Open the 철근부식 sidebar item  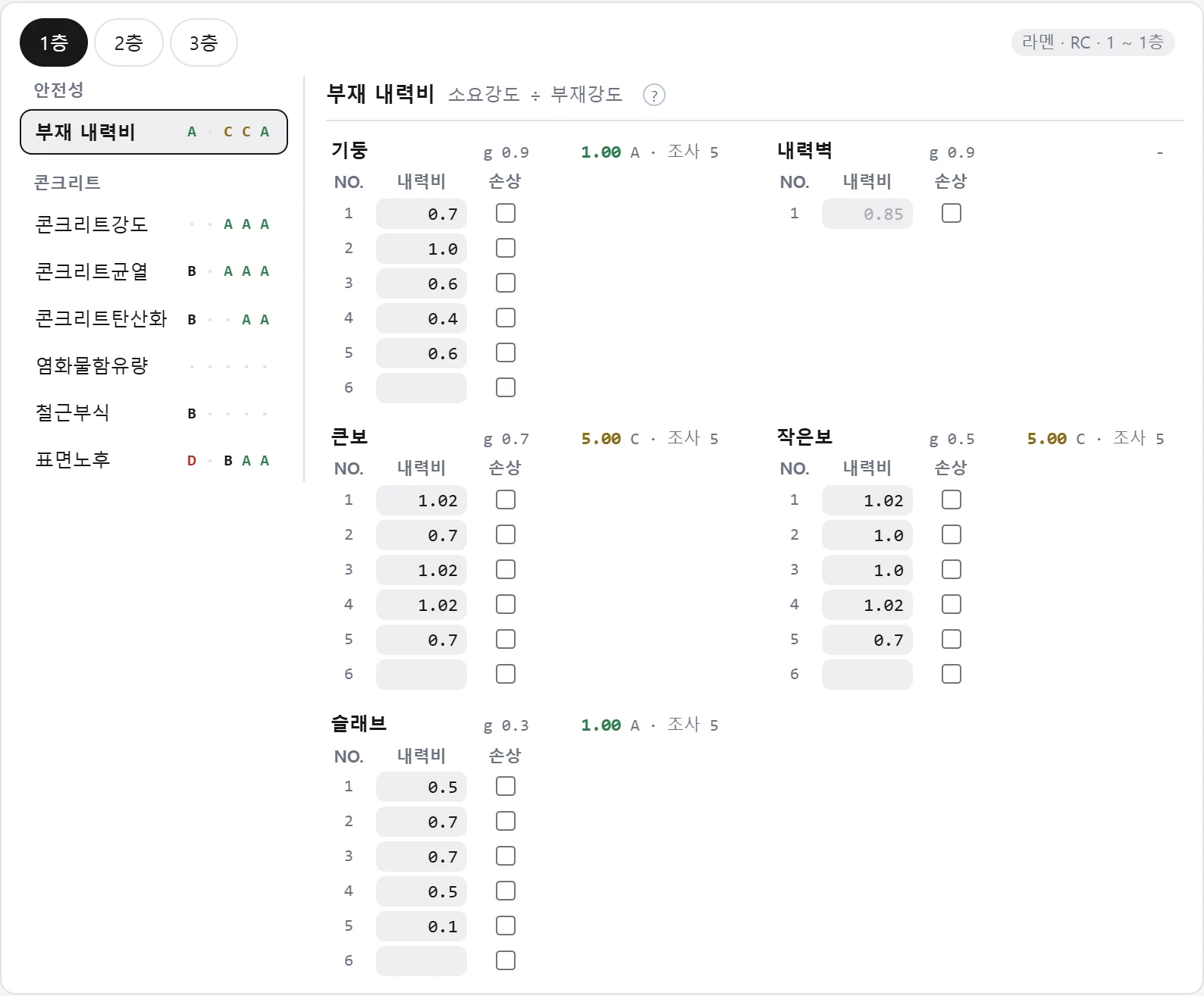154,412
